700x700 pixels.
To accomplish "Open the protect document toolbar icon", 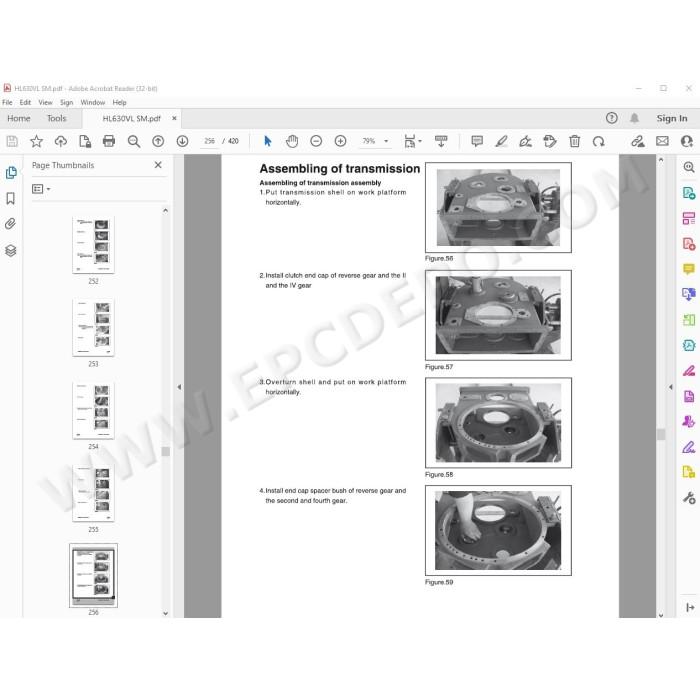I will click(85, 142).
